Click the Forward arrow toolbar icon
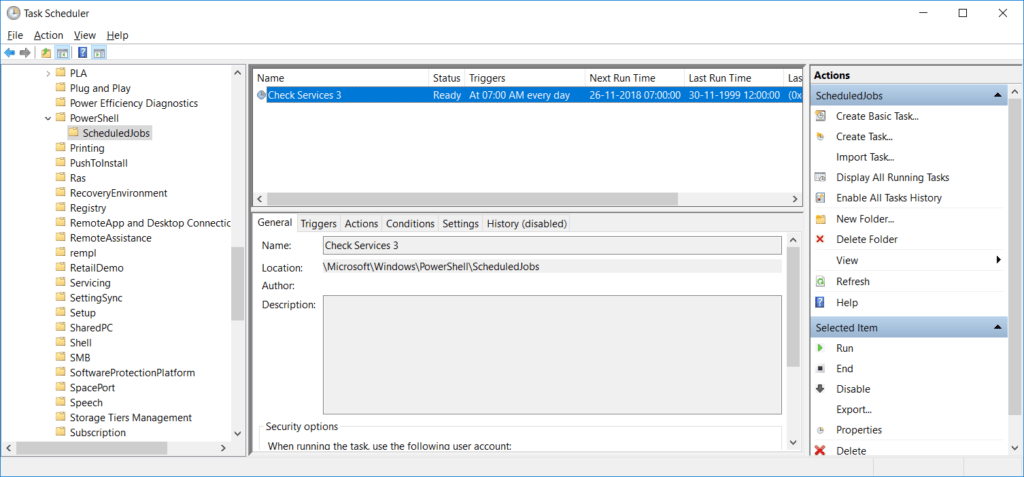This screenshot has width=1024, height=477. click(x=25, y=53)
